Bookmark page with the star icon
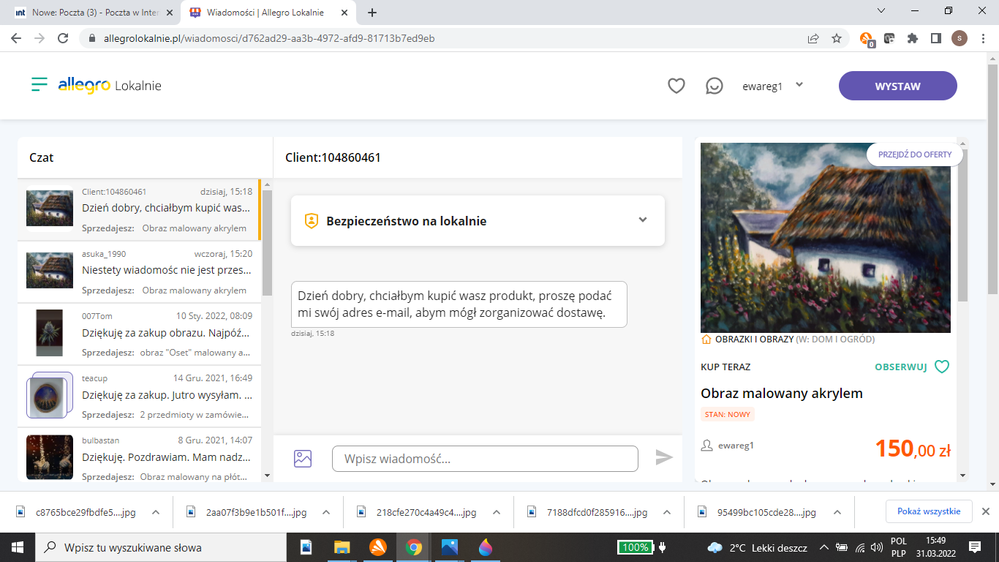 click(837, 38)
